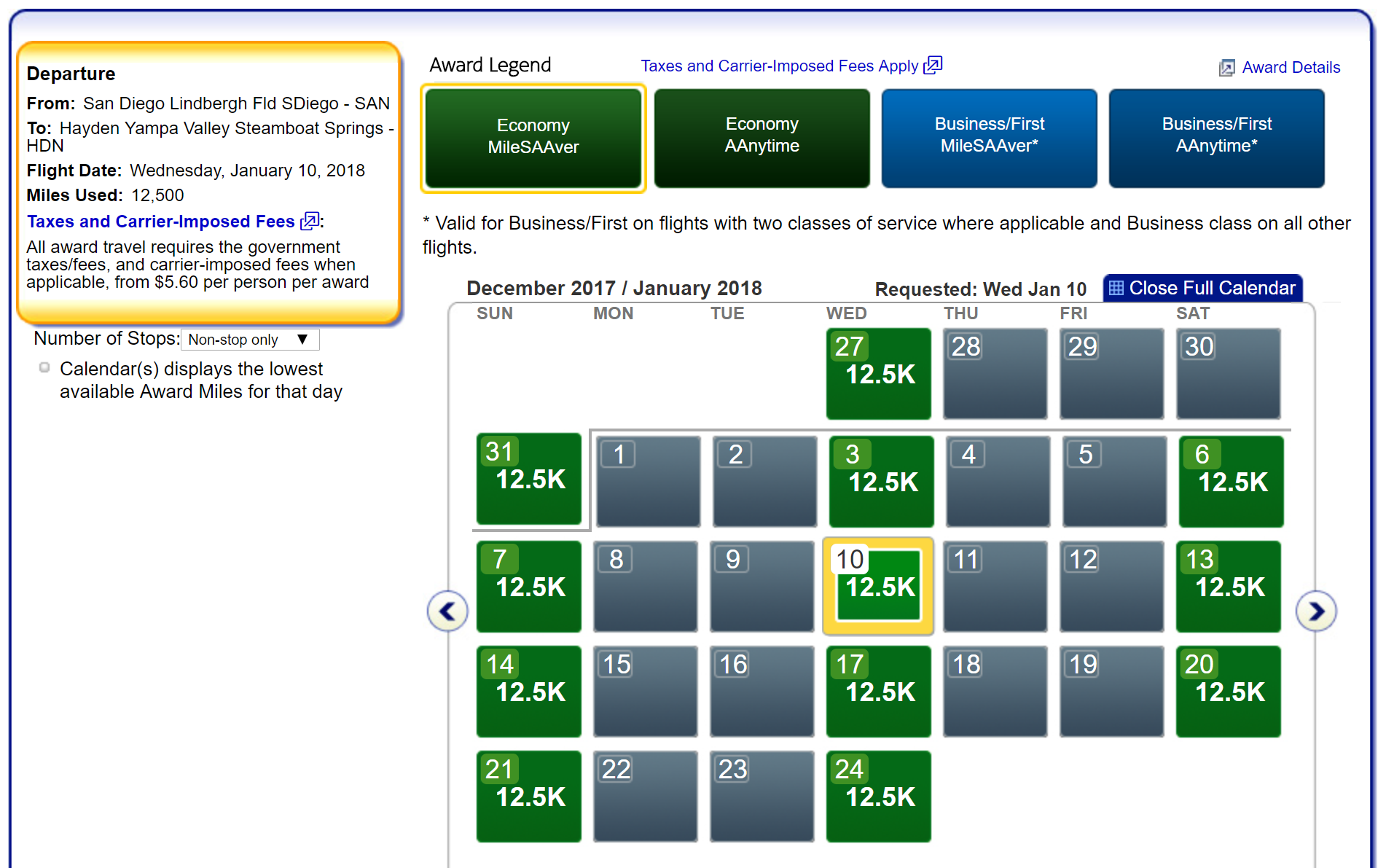Select Saturday January 6 date cell
The width and height of the screenshot is (1386, 868).
[x=1231, y=481]
